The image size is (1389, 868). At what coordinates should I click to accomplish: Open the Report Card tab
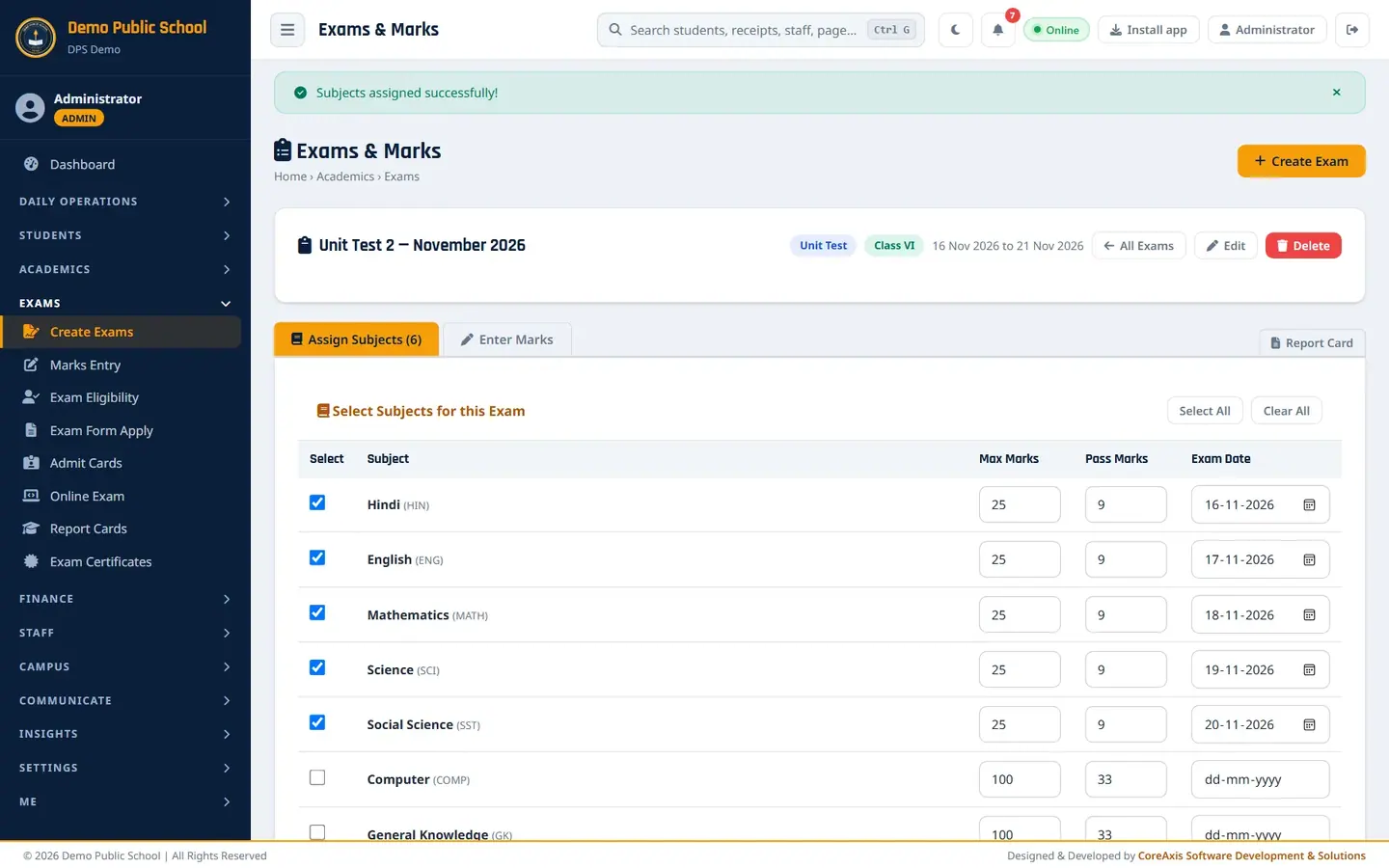(x=1312, y=343)
